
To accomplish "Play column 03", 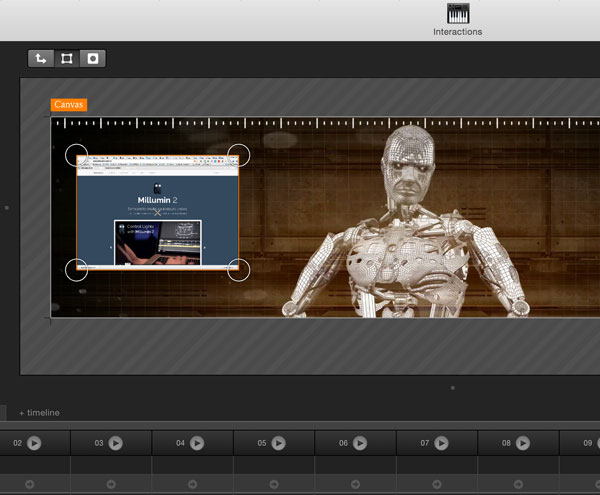I will click(116, 443).
